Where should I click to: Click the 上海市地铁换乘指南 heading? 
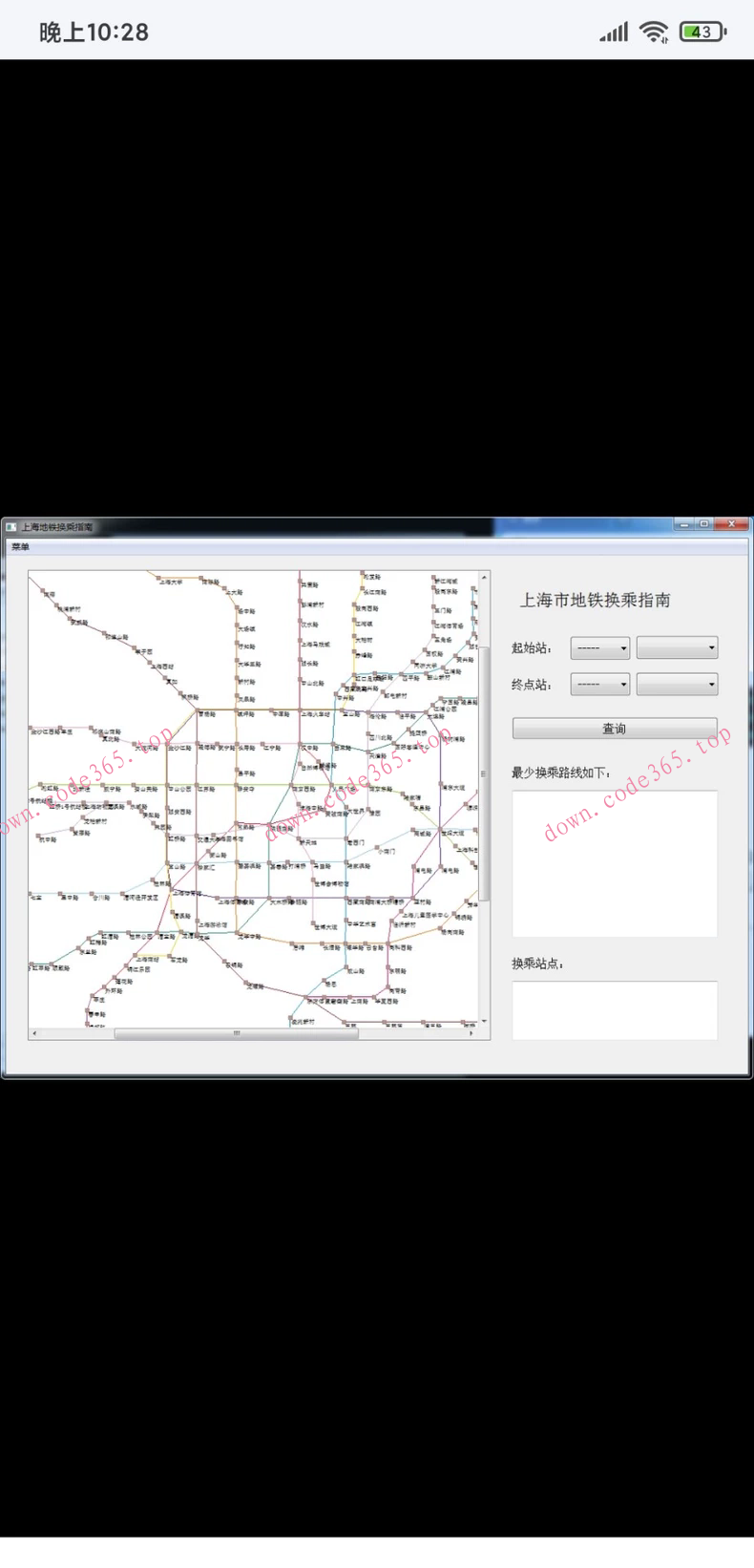[x=595, y=600]
